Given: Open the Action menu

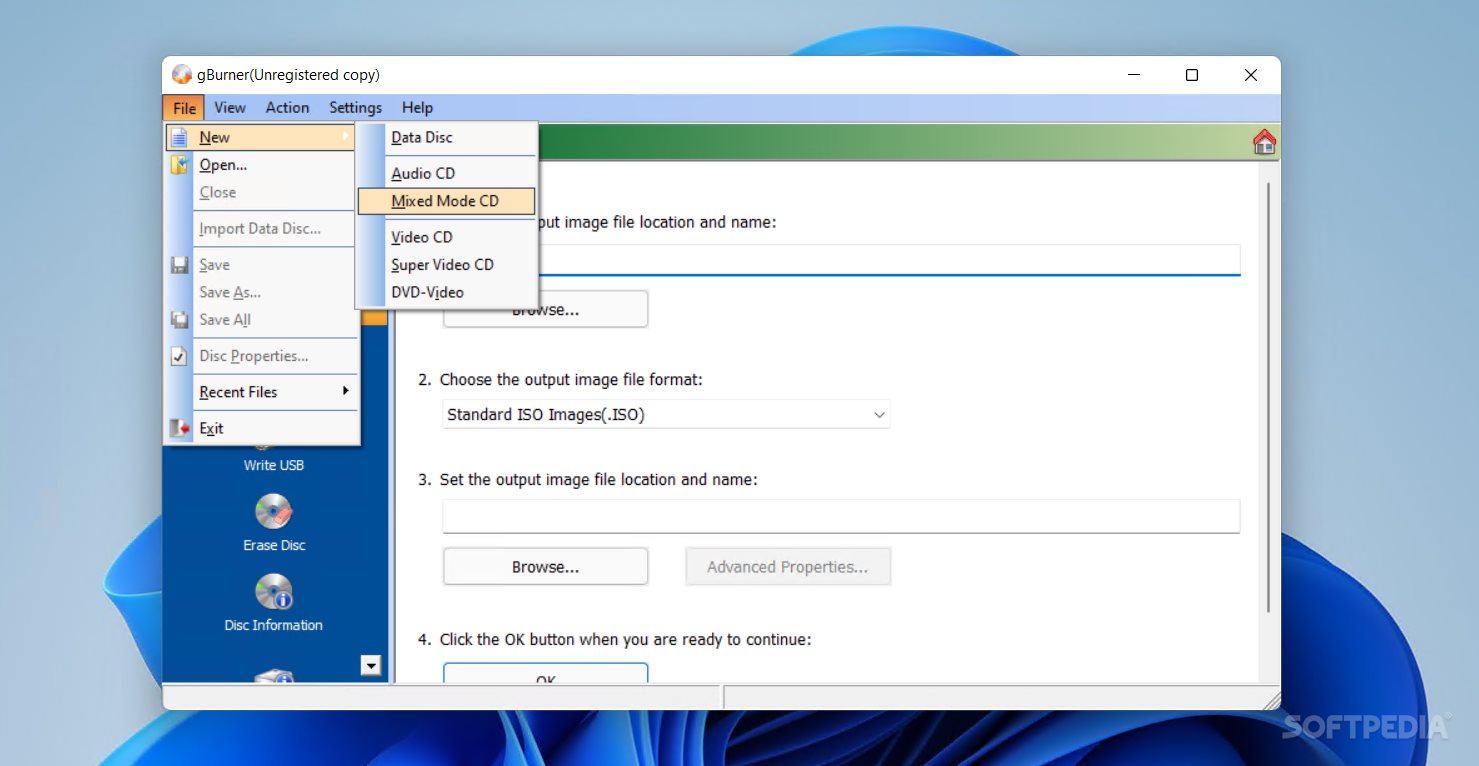Looking at the screenshot, I should click(x=287, y=108).
